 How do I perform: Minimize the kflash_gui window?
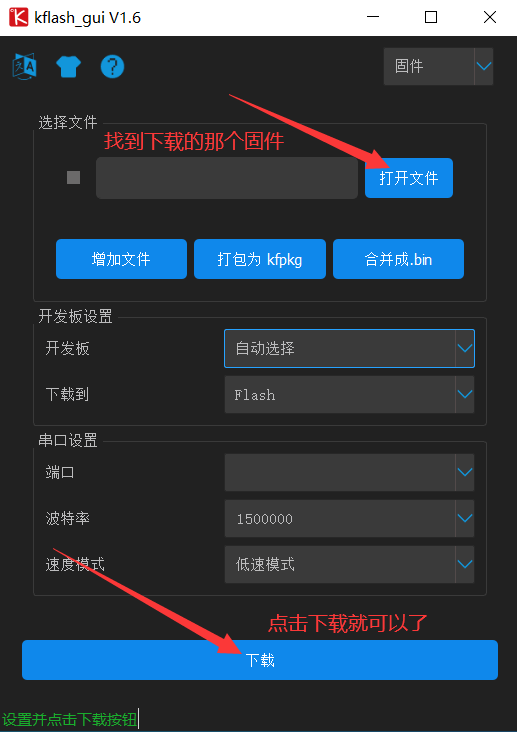point(373,18)
